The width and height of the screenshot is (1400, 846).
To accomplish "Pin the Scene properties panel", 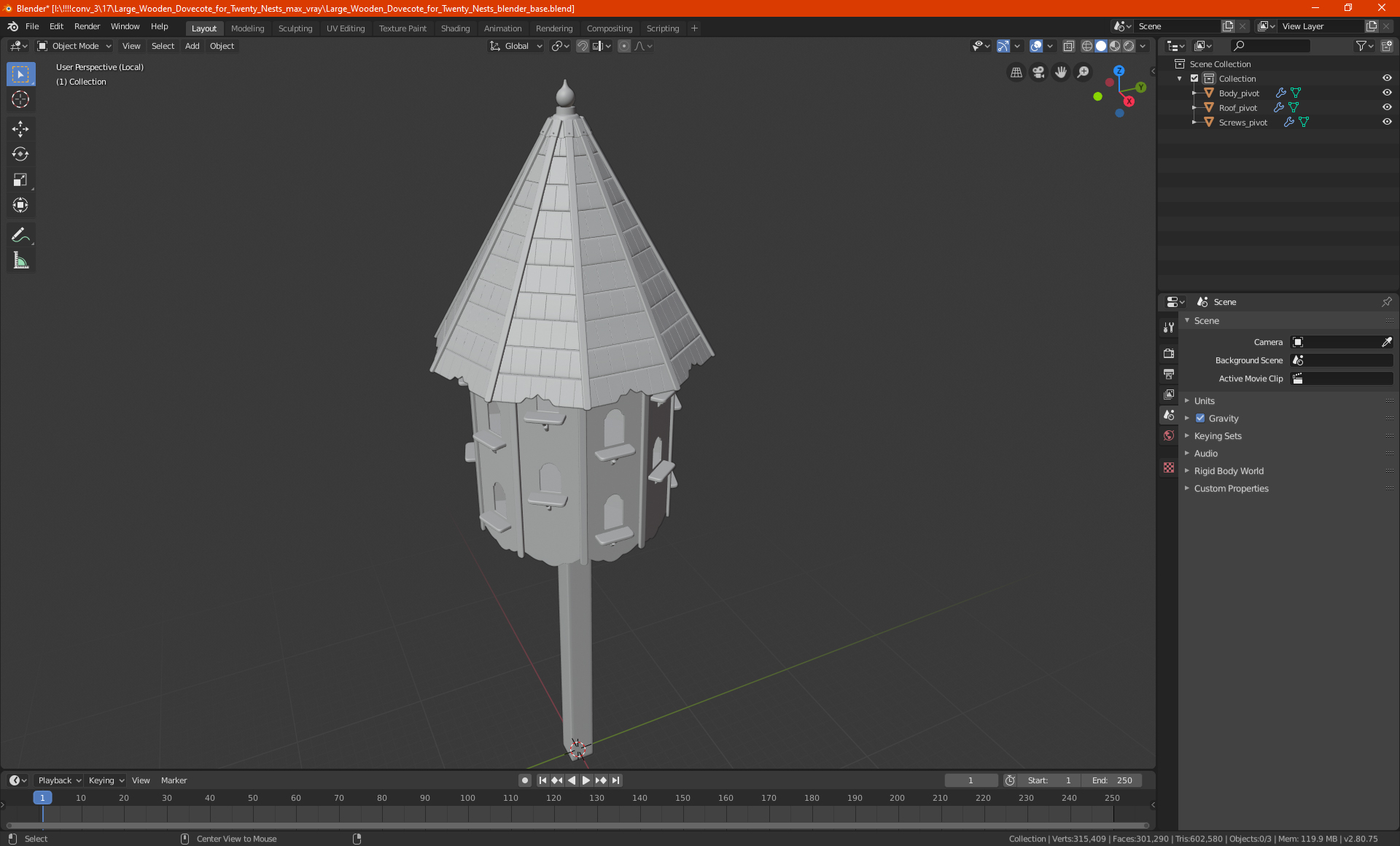I will coord(1386,302).
